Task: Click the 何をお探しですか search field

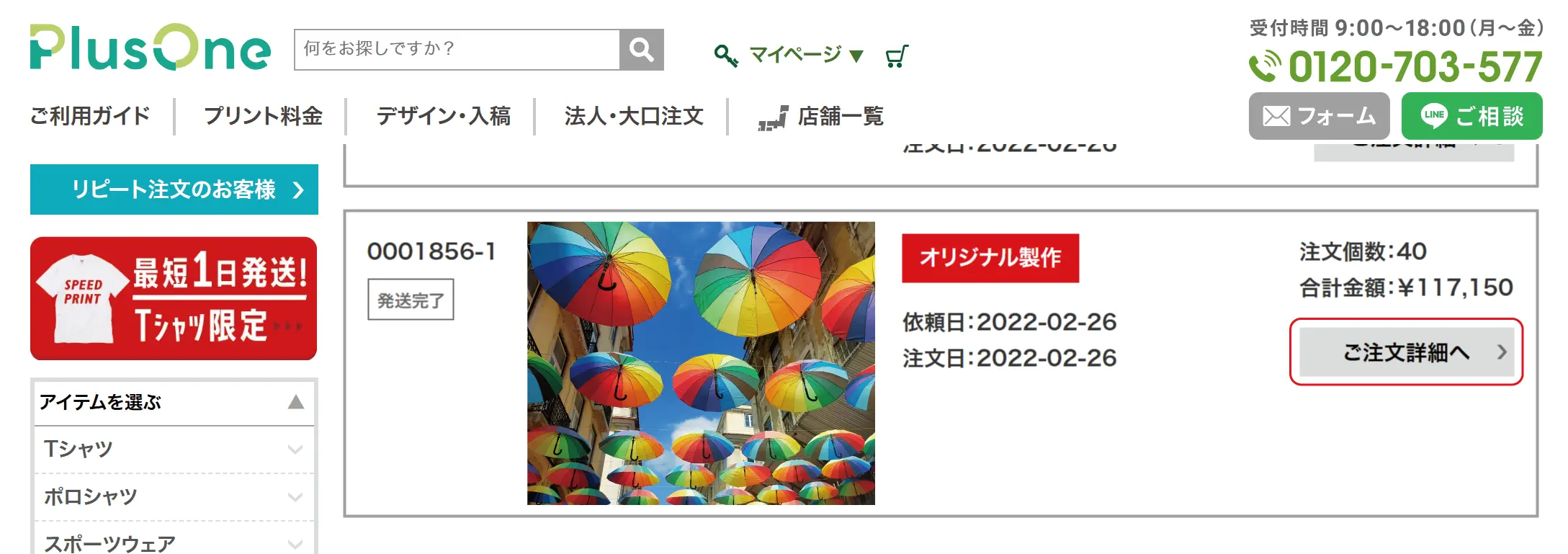Action: [457, 50]
